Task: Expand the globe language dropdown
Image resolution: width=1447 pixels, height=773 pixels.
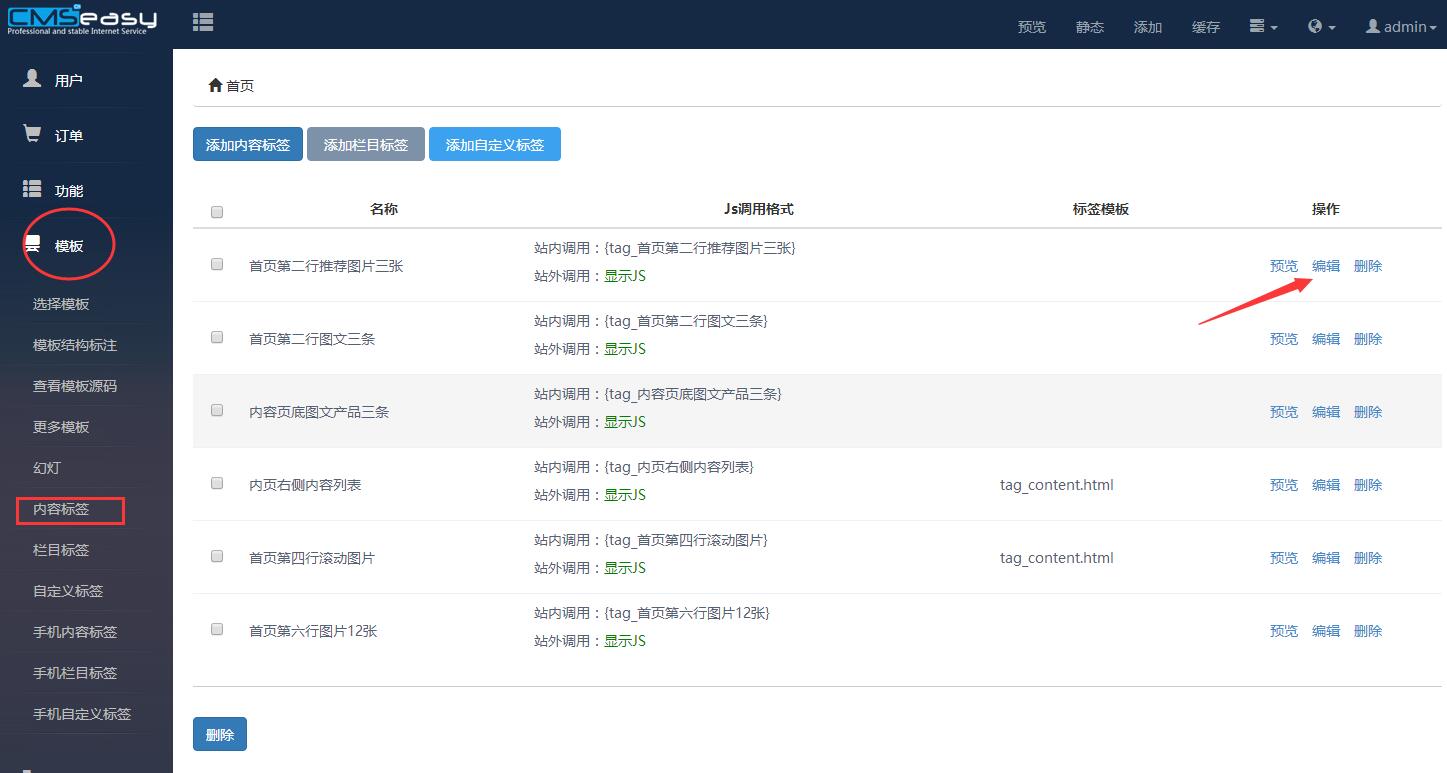Action: 1321,27
